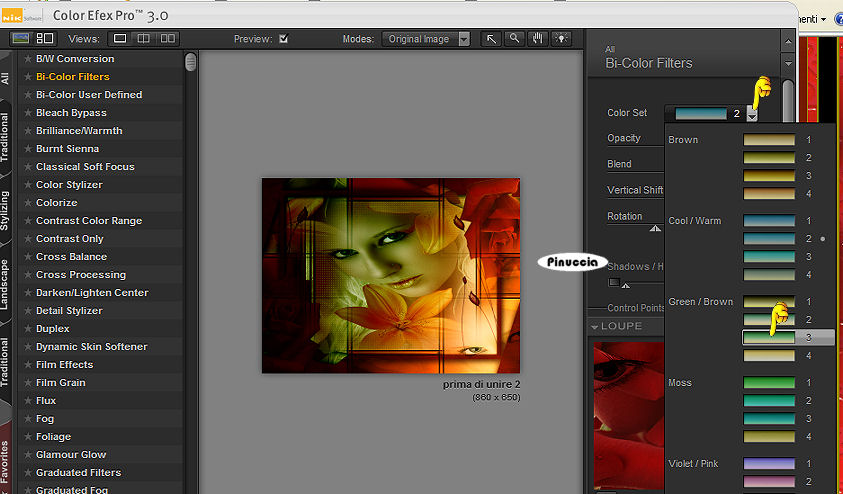The width and height of the screenshot is (843, 494).
Task: Click the right settings panel scrollbar
Action: (788, 101)
